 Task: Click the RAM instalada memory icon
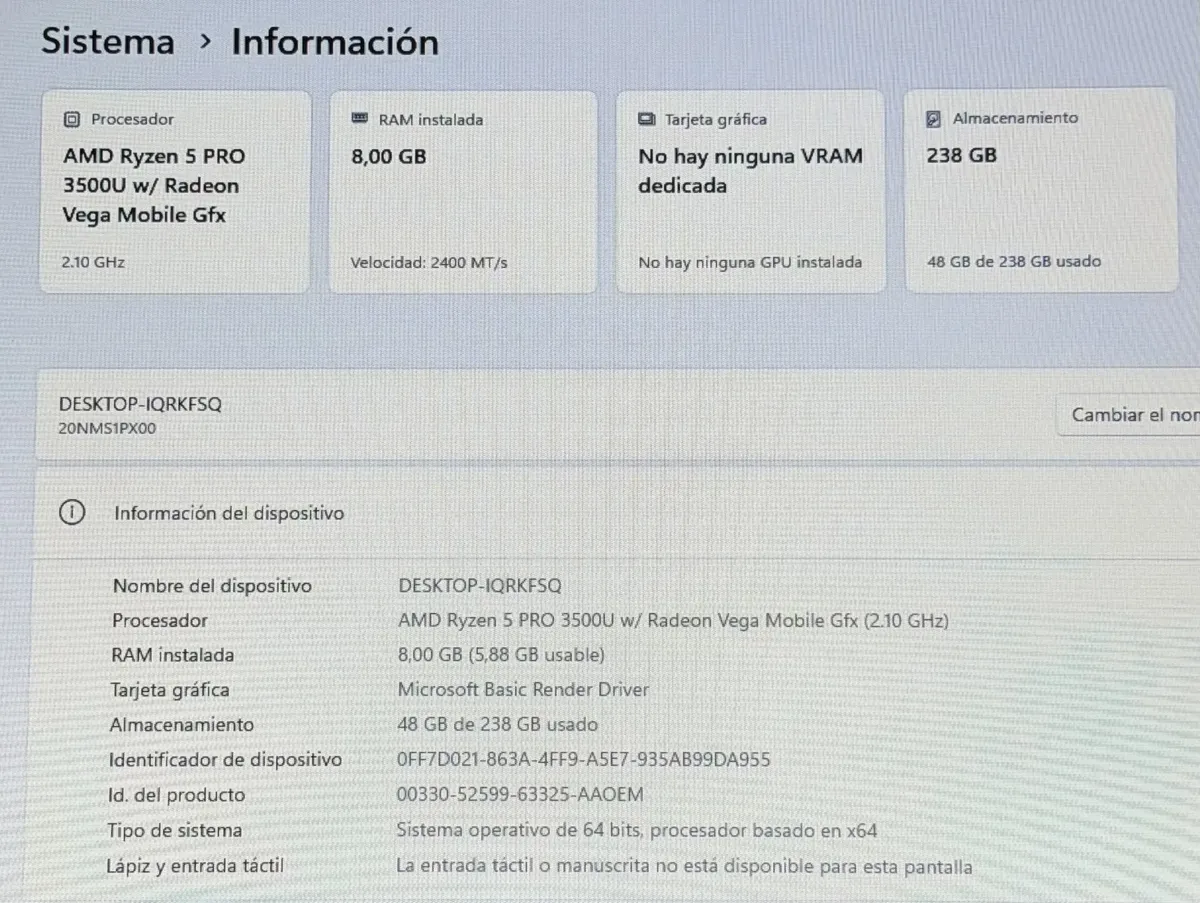click(x=360, y=119)
